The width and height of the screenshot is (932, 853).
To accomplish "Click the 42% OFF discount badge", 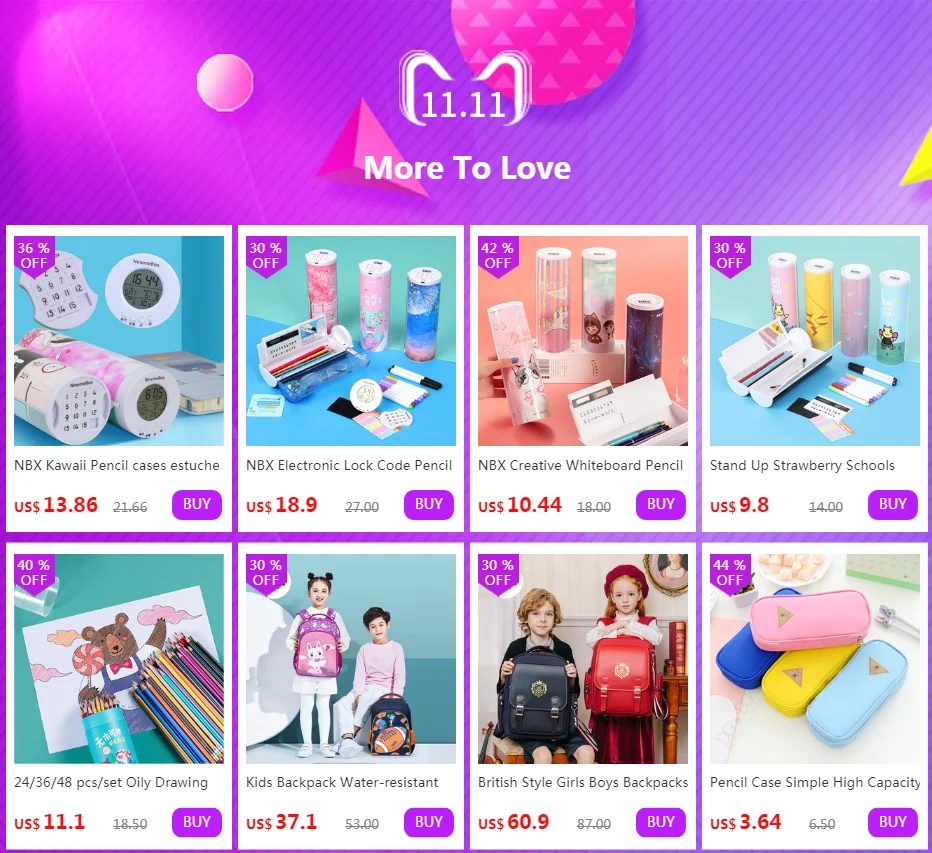I will (498, 256).
